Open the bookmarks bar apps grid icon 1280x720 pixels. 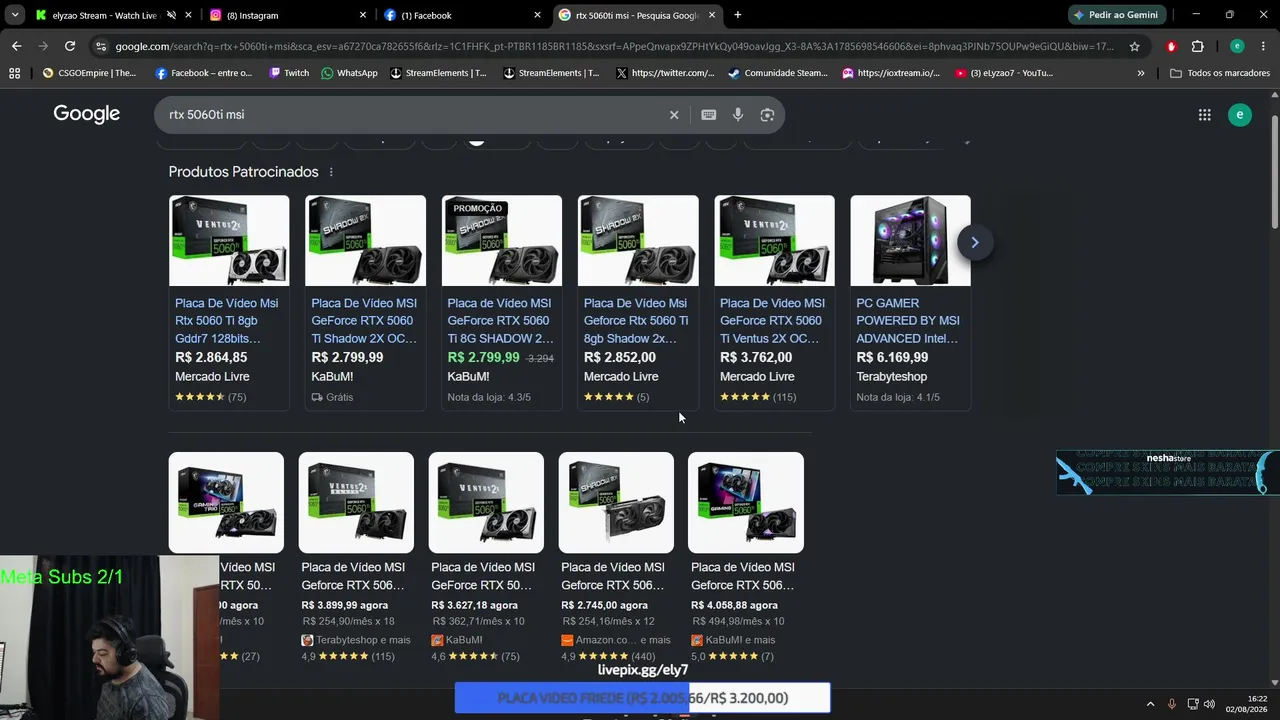(x=14, y=73)
